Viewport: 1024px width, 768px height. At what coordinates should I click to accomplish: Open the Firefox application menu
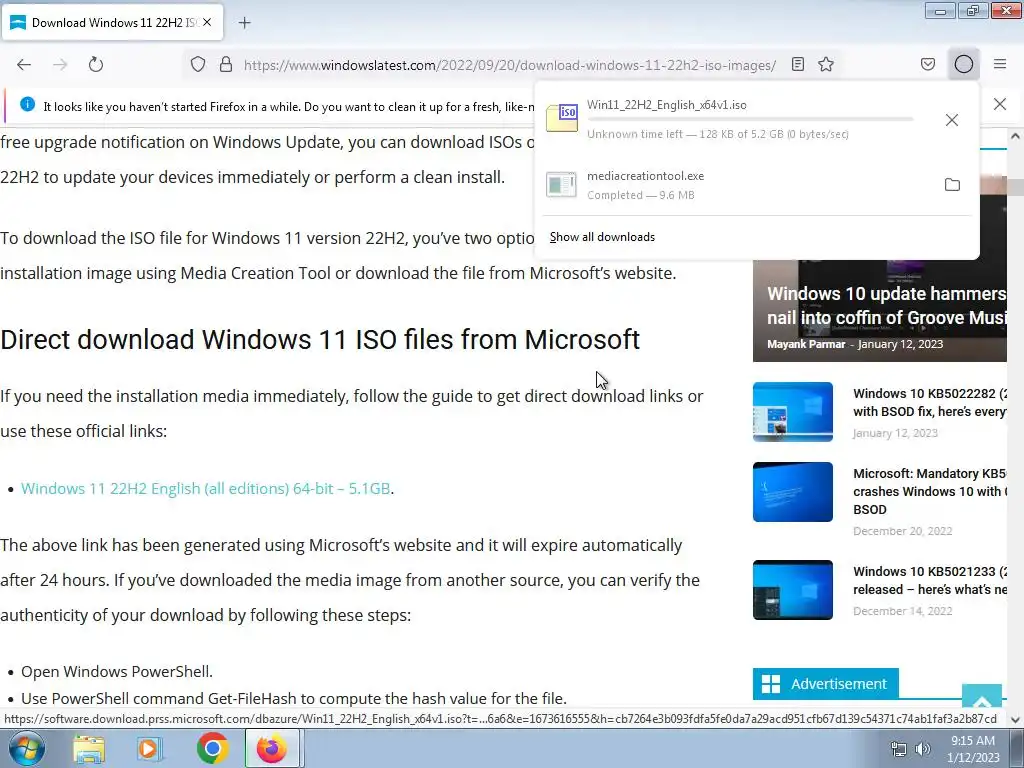pyautogui.click(x=1000, y=65)
